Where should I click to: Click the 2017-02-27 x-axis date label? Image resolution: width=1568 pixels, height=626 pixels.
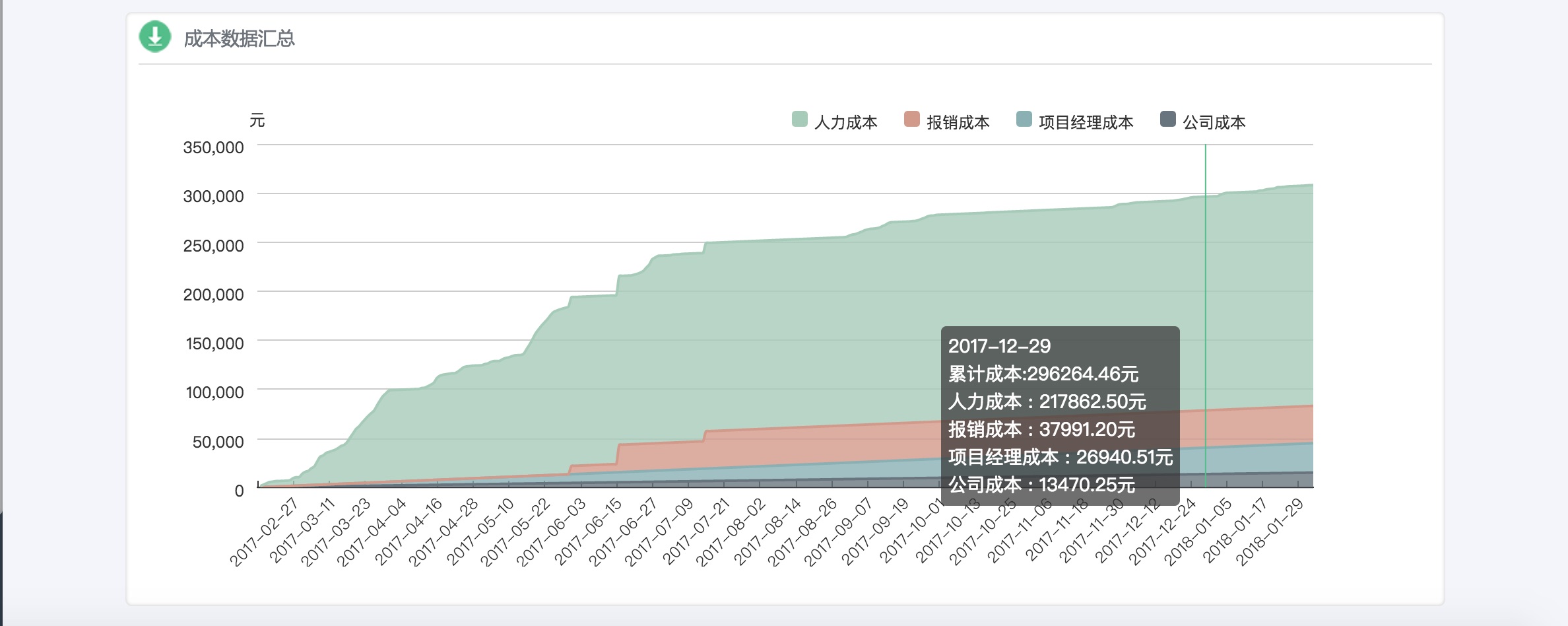(x=265, y=532)
